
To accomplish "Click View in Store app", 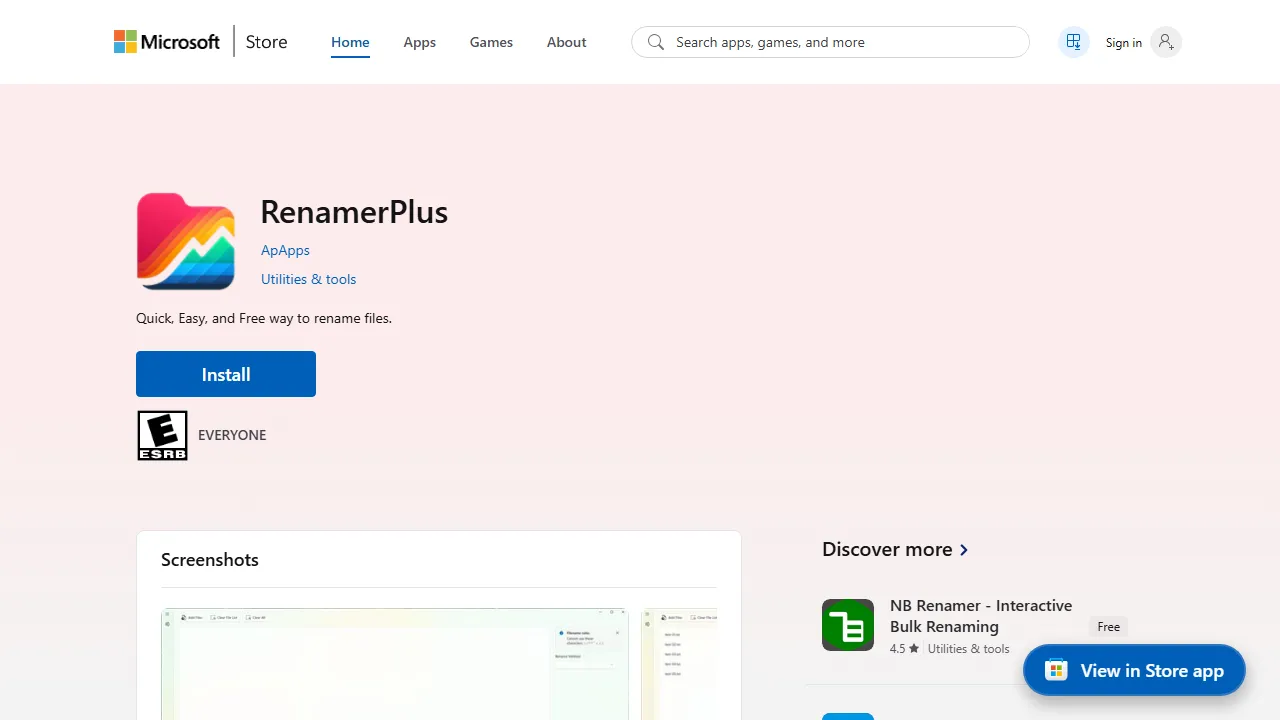I will (1134, 670).
